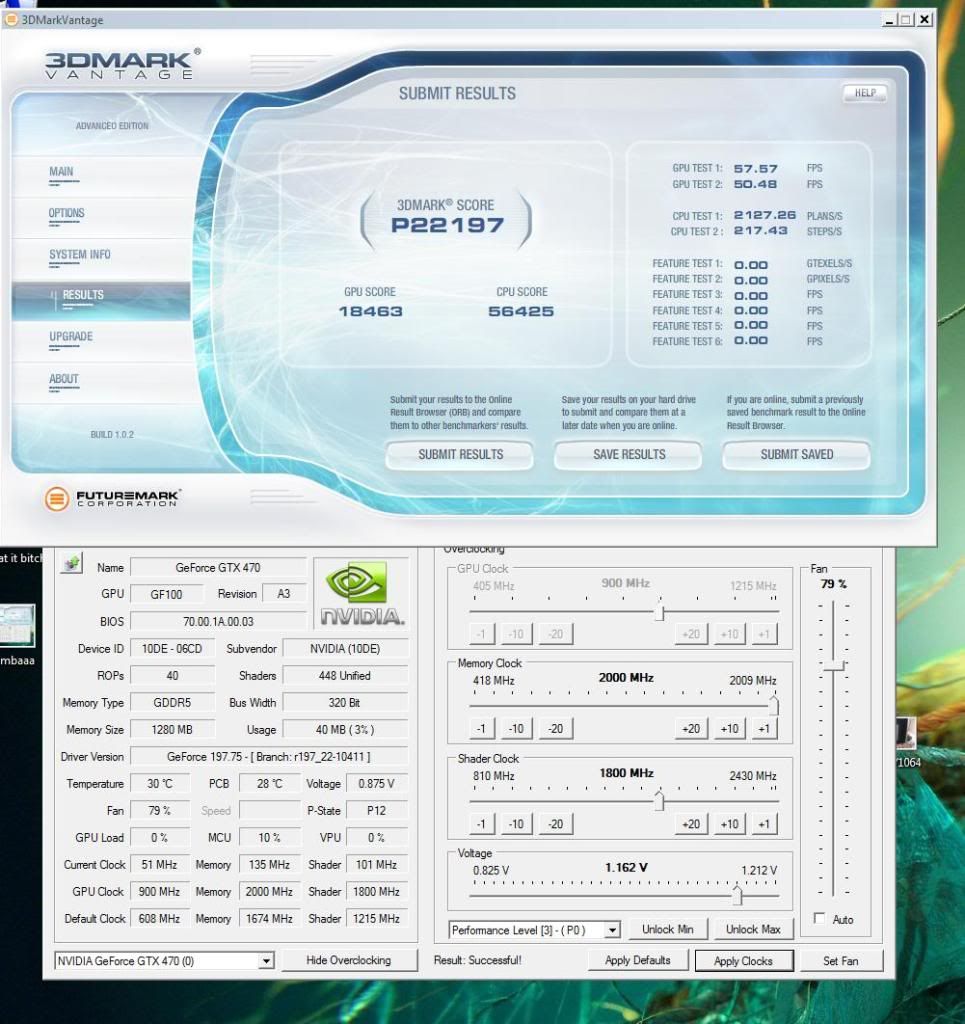Click the CPU TEST 1 value 2127.26

(x=765, y=215)
